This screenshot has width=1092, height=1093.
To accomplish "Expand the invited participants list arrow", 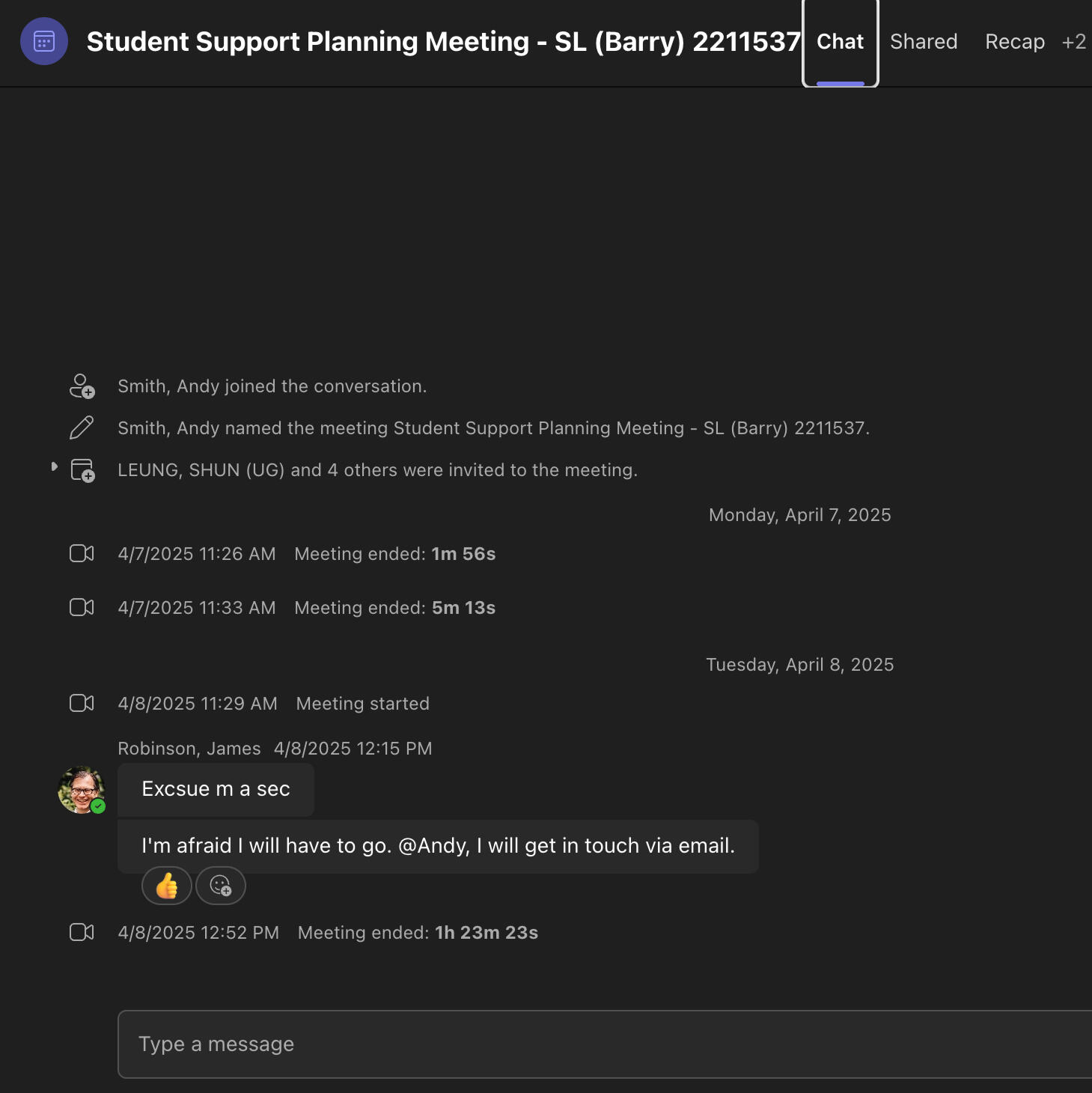I will (54, 467).
